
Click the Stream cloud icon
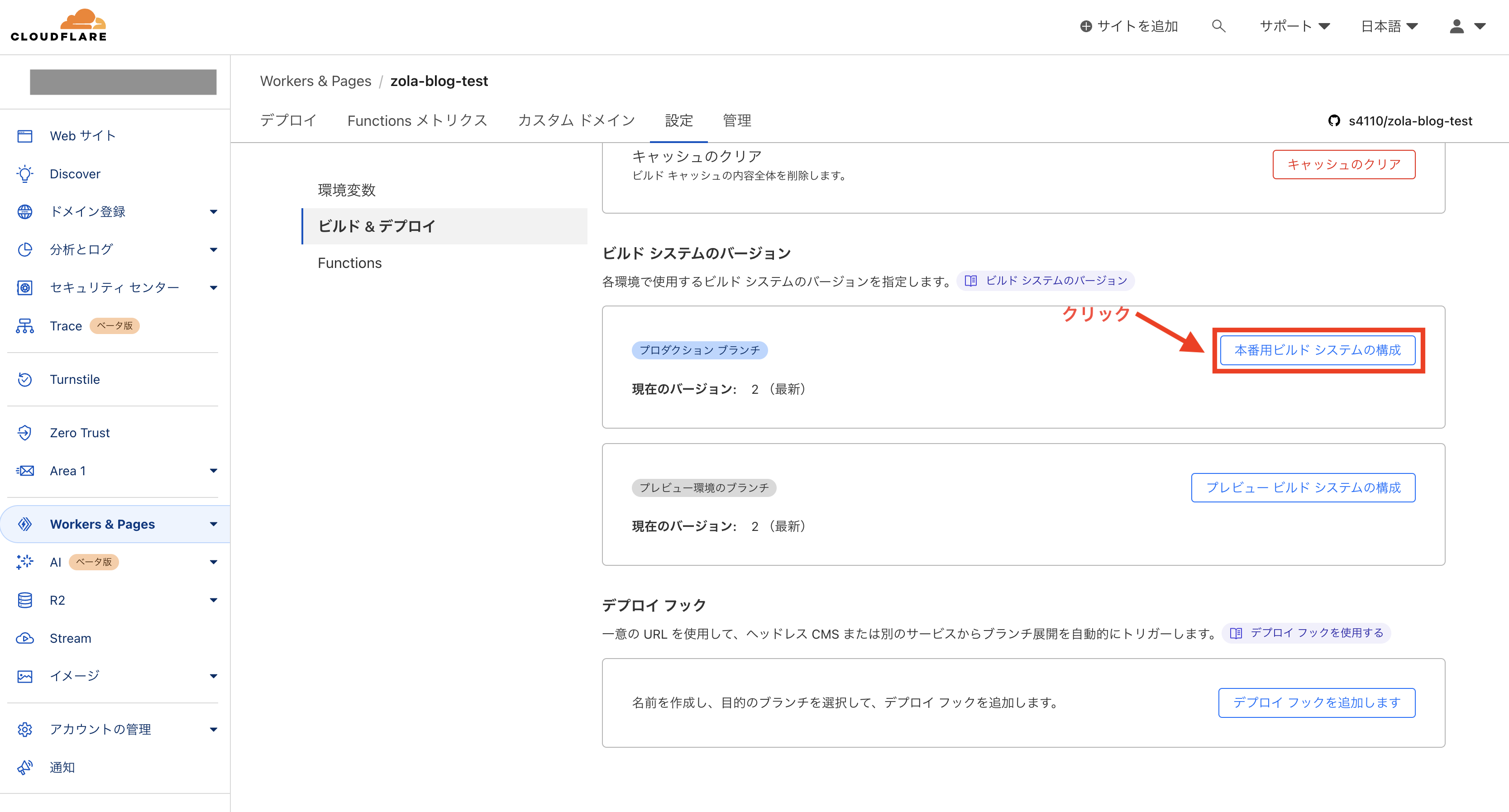24,638
